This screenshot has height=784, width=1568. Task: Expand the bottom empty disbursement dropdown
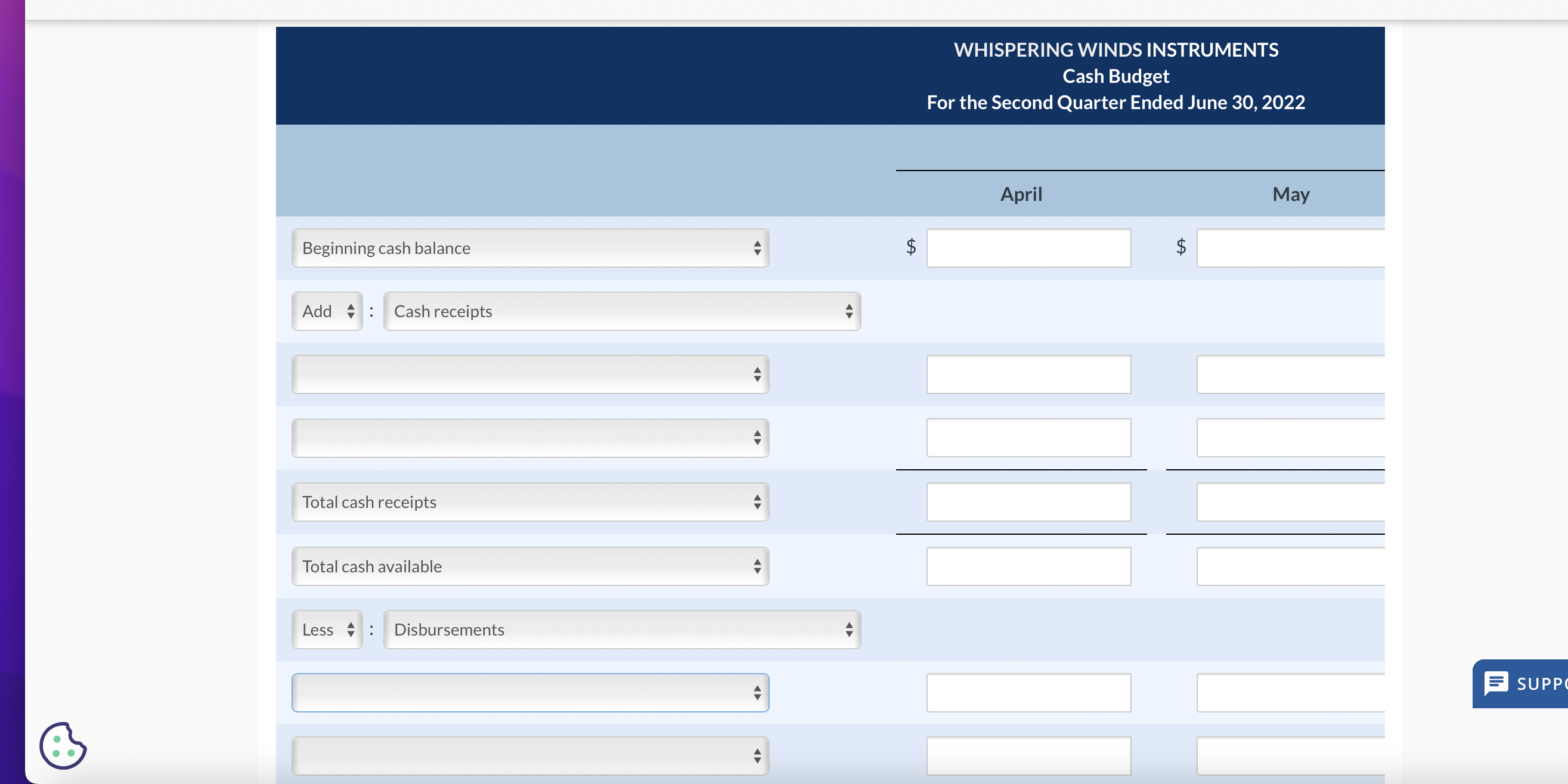click(529, 756)
